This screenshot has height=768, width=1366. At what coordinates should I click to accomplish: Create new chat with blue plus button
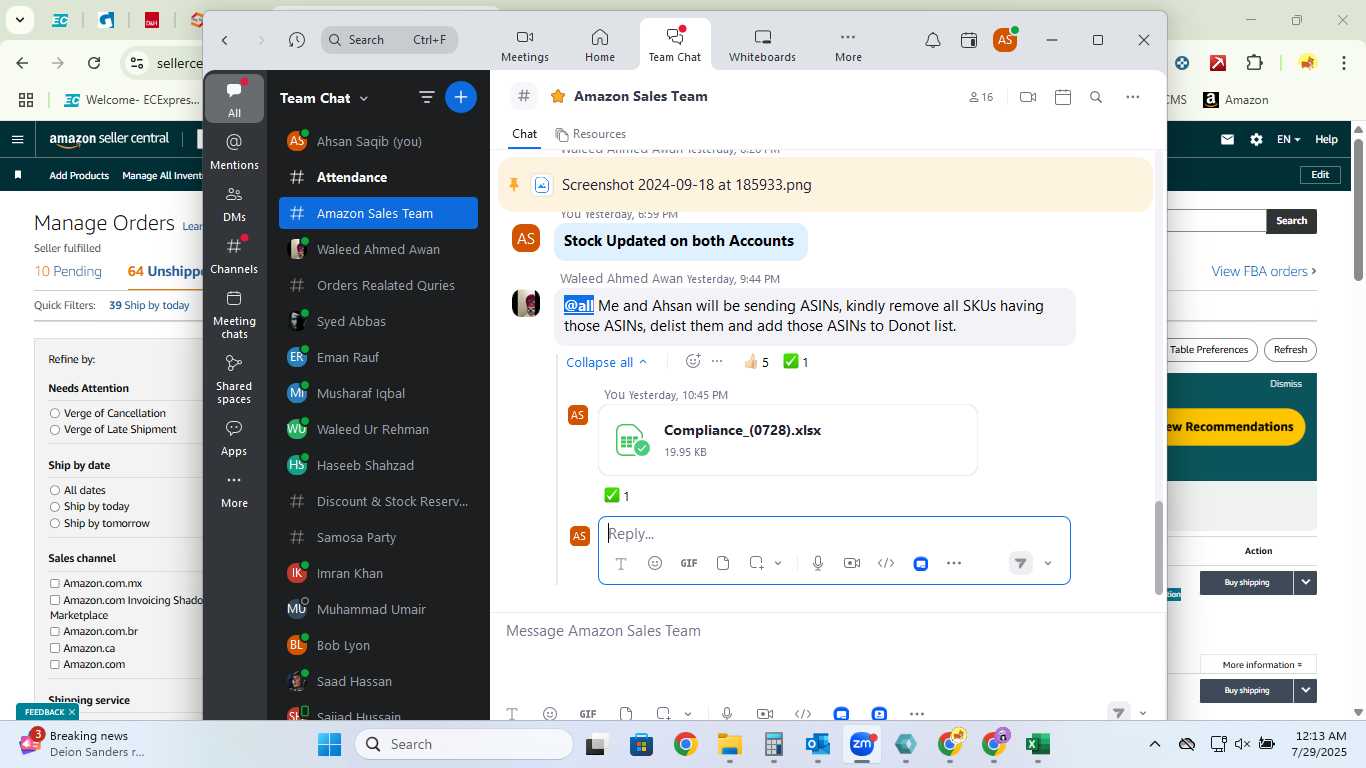461,97
